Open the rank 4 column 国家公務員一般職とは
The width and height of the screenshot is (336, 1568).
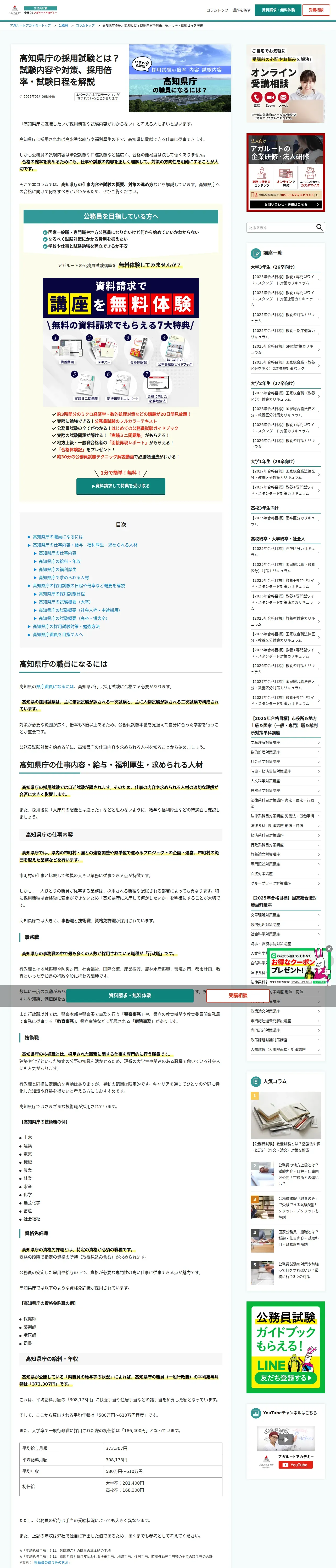click(285, 1241)
